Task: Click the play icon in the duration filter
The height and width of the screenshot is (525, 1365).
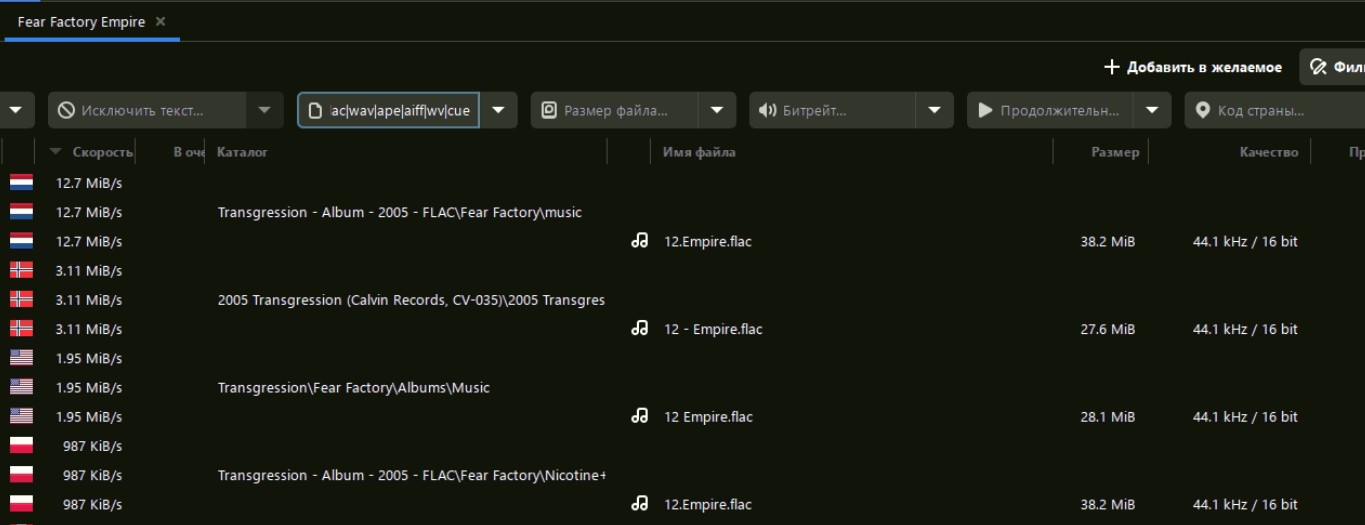Action: click(x=985, y=110)
